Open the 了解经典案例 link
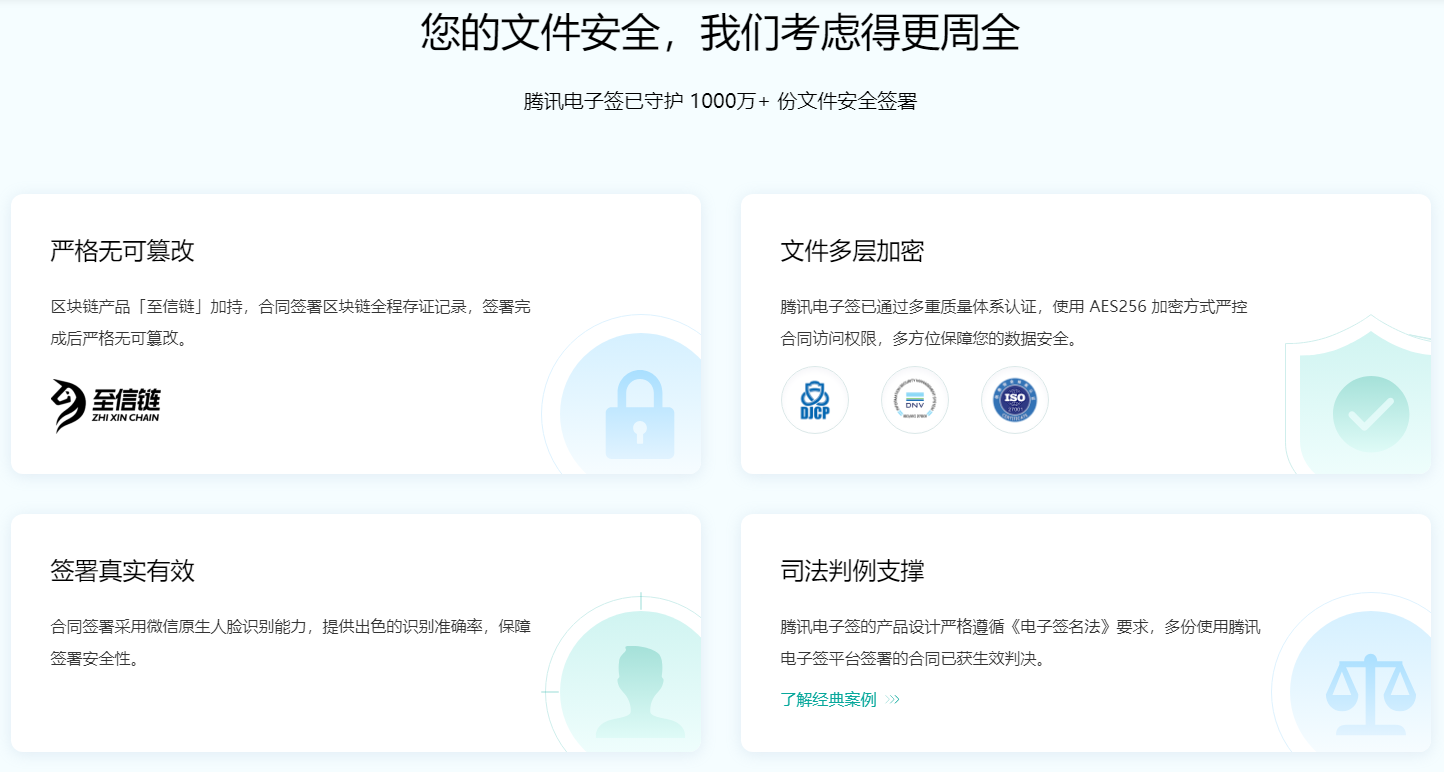 [x=829, y=700]
